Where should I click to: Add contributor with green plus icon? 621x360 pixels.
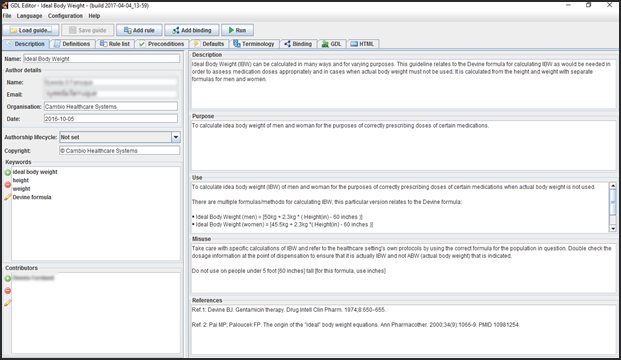click(8, 279)
